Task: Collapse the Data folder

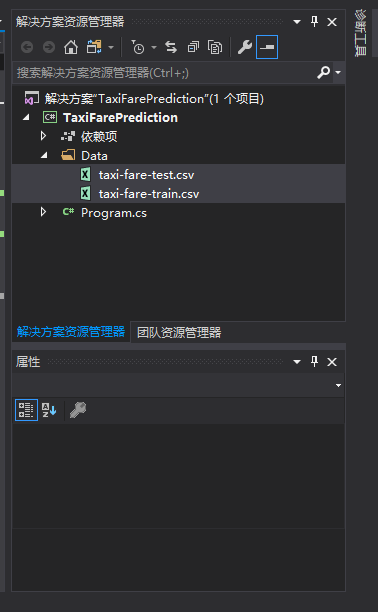Action: [44, 155]
